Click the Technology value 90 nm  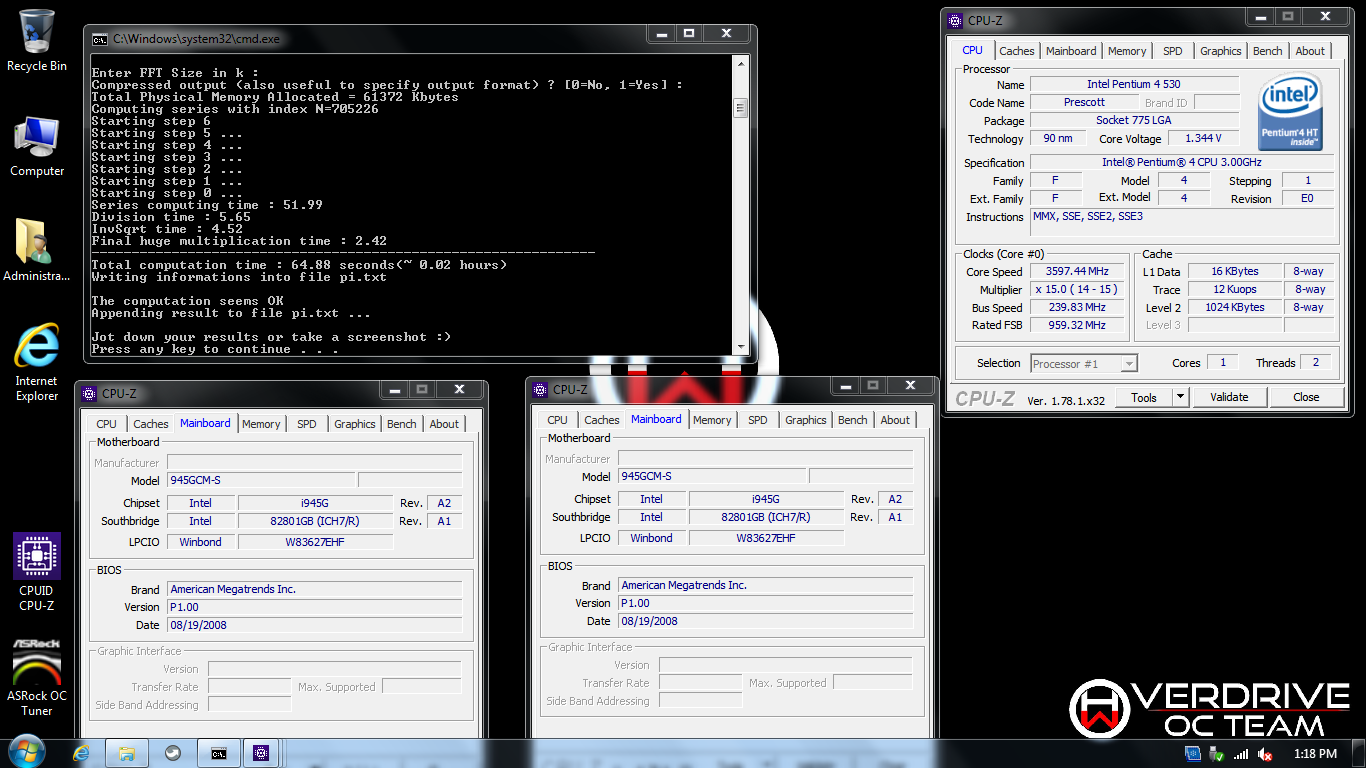(x=1058, y=139)
